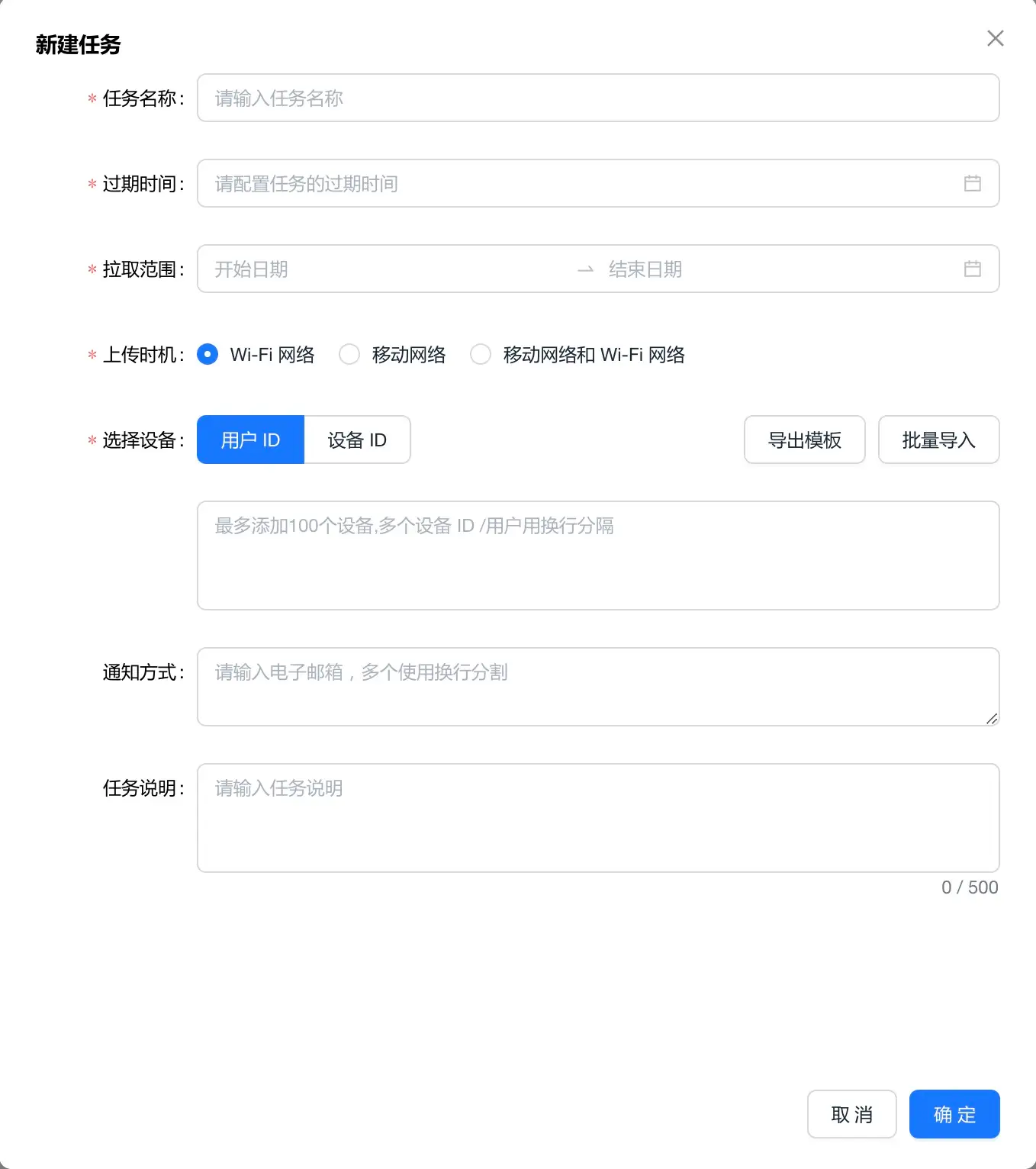Image resolution: width=1036 pixels, height=1169 pixels.
Task: Select 移动网络和 Wi-Fi 网络 radio button
Action: click(x=481, y=355)
